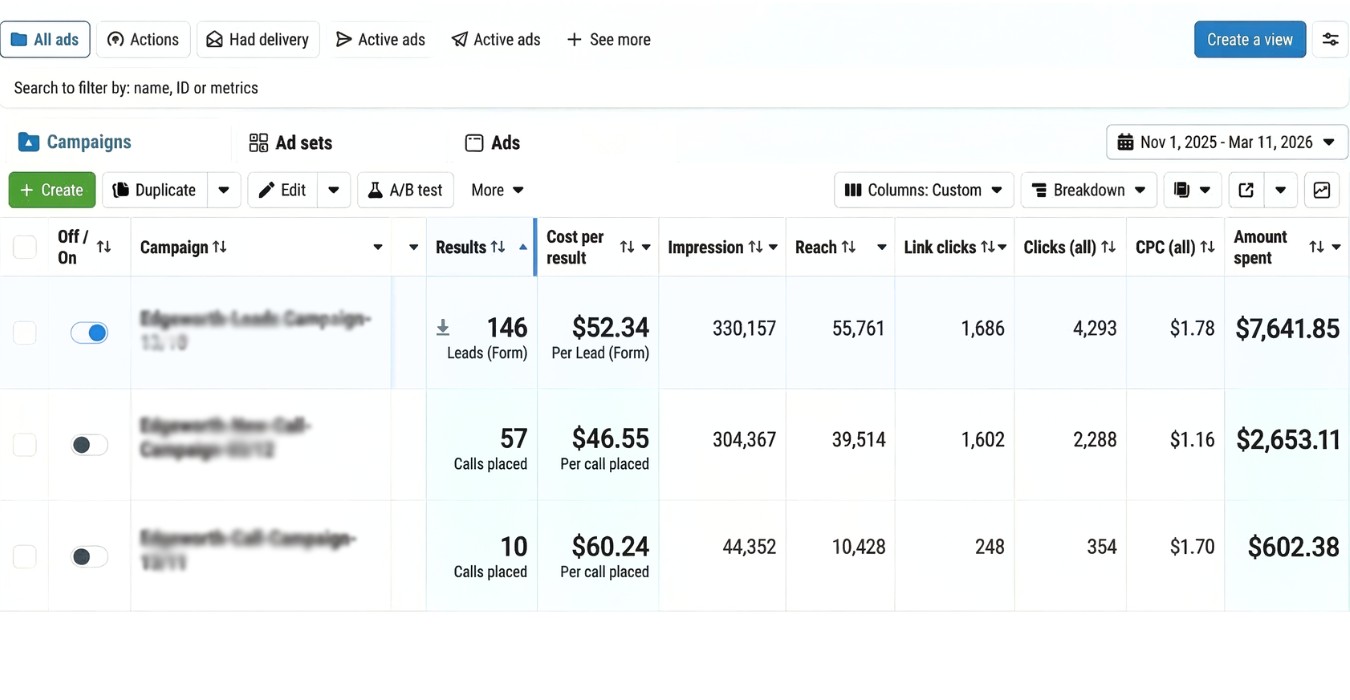Click the Create a view button
The height and width of the screenshot is (700, 1350).
pos(1249,39)
